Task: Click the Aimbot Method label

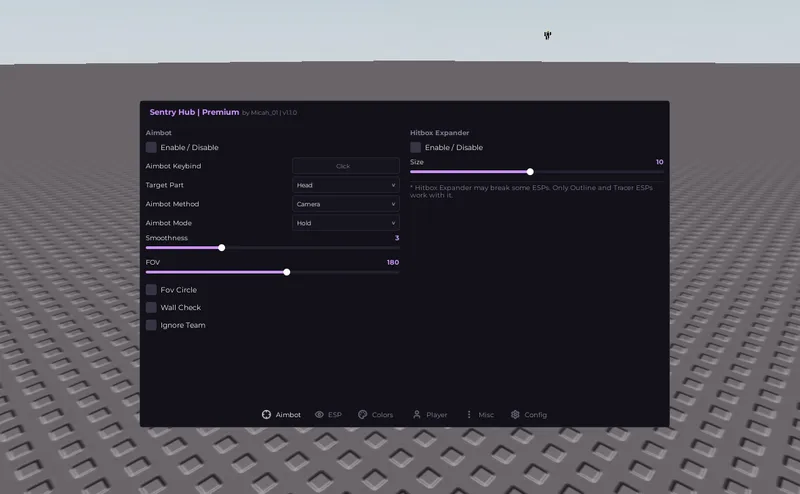Action: (172, 204)
